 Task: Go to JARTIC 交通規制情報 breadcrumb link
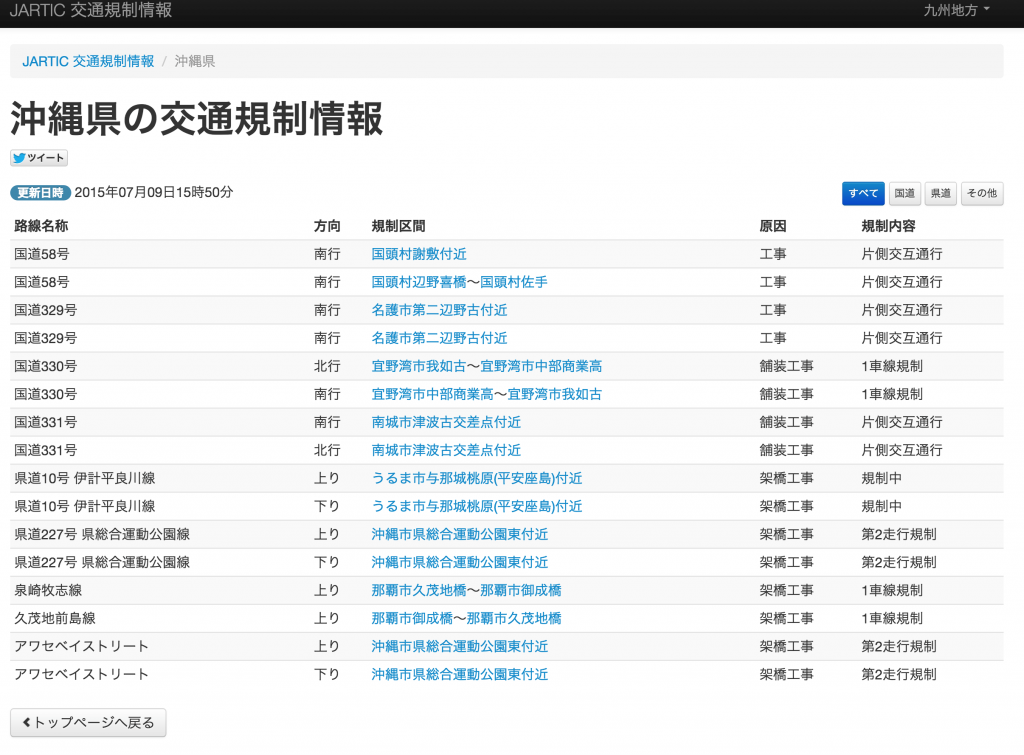click(88, 61)
